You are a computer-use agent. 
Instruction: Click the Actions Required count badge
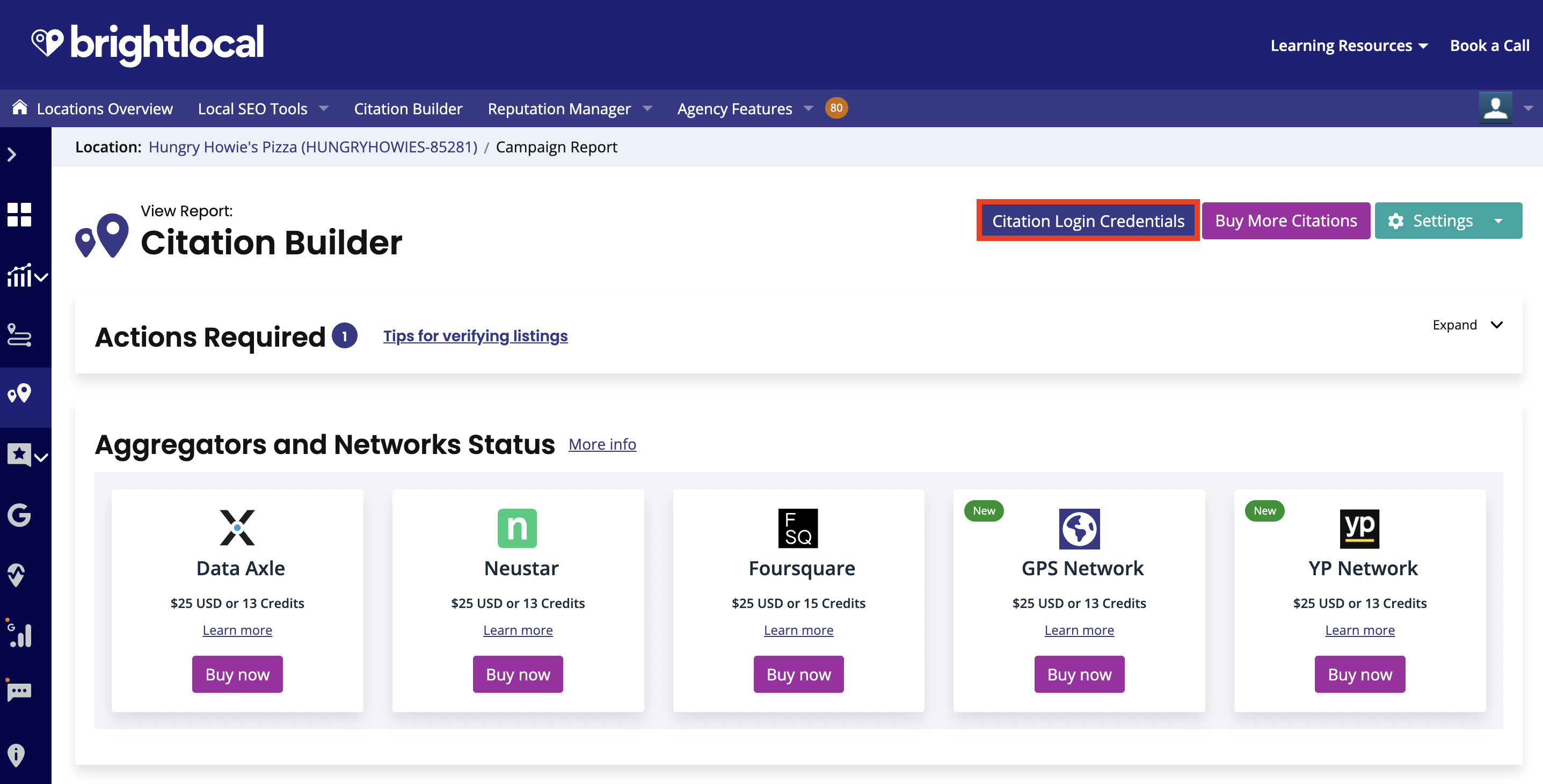point(345,336)
